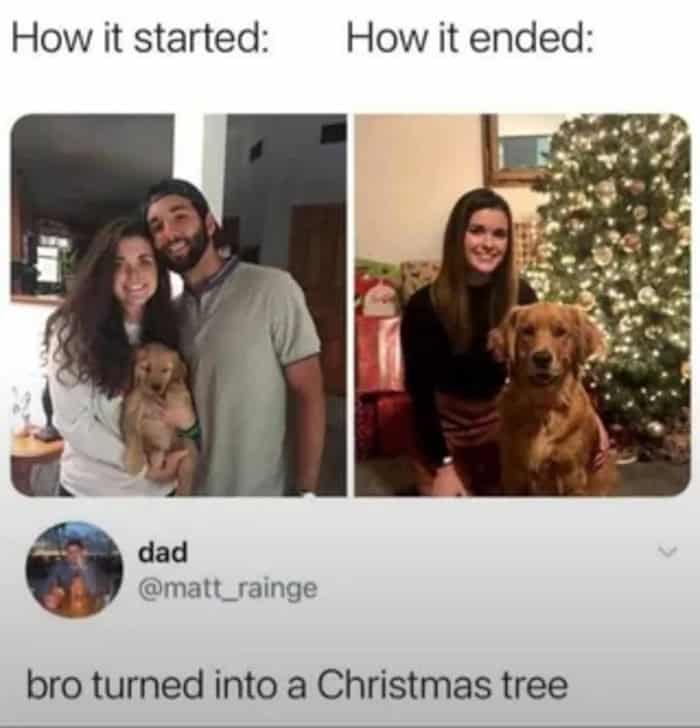
Task: Open the @matt_rainge handle link
Action: tap(228, 589)
